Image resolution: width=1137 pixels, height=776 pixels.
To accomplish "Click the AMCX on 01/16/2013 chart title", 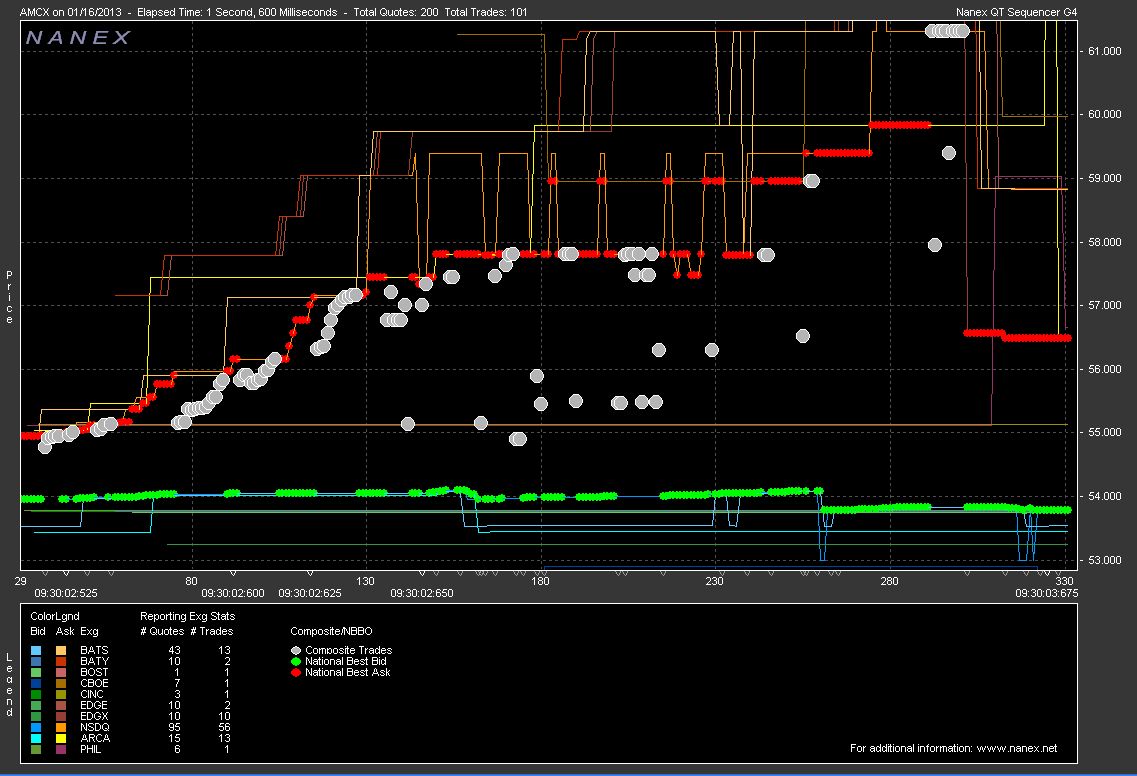I will tap(71, 12).
